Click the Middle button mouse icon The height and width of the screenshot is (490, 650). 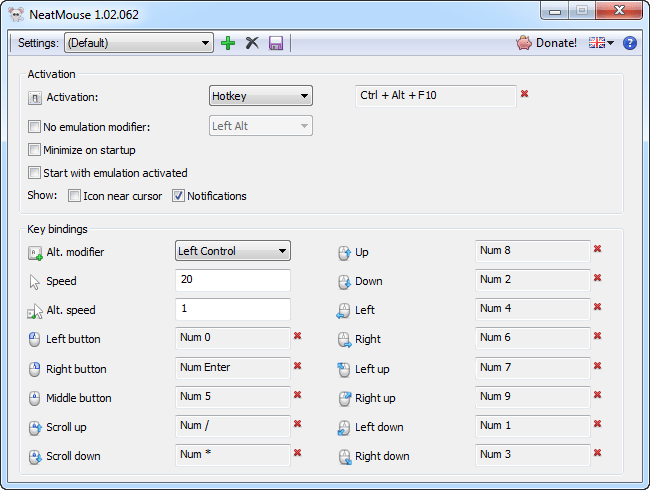[34, 398]
